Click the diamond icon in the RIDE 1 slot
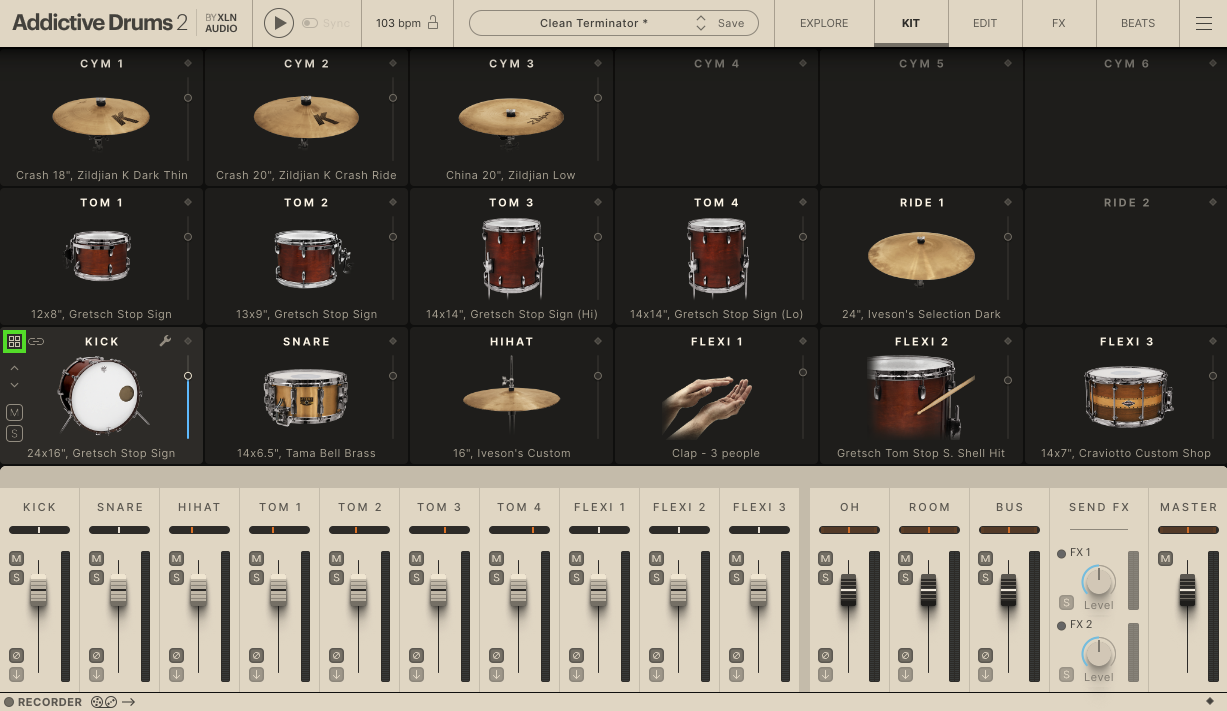The image size is (1227, 711). (1008, 203)
